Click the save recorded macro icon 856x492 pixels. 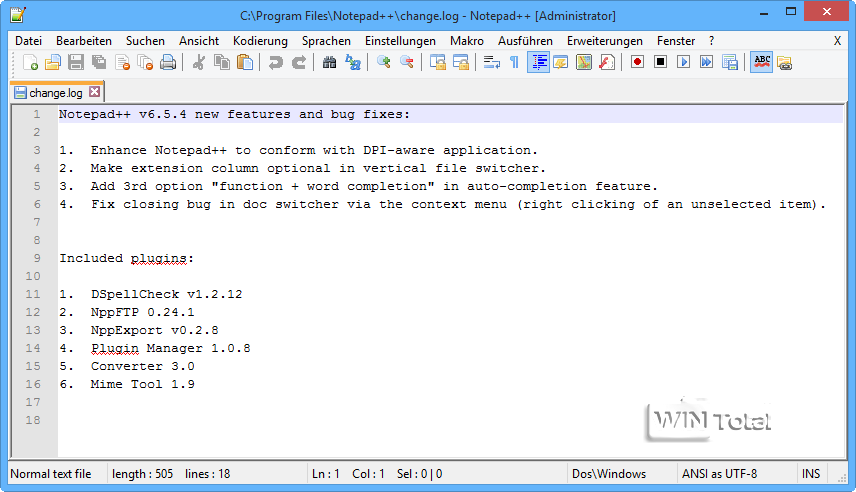tap(730, 62)
